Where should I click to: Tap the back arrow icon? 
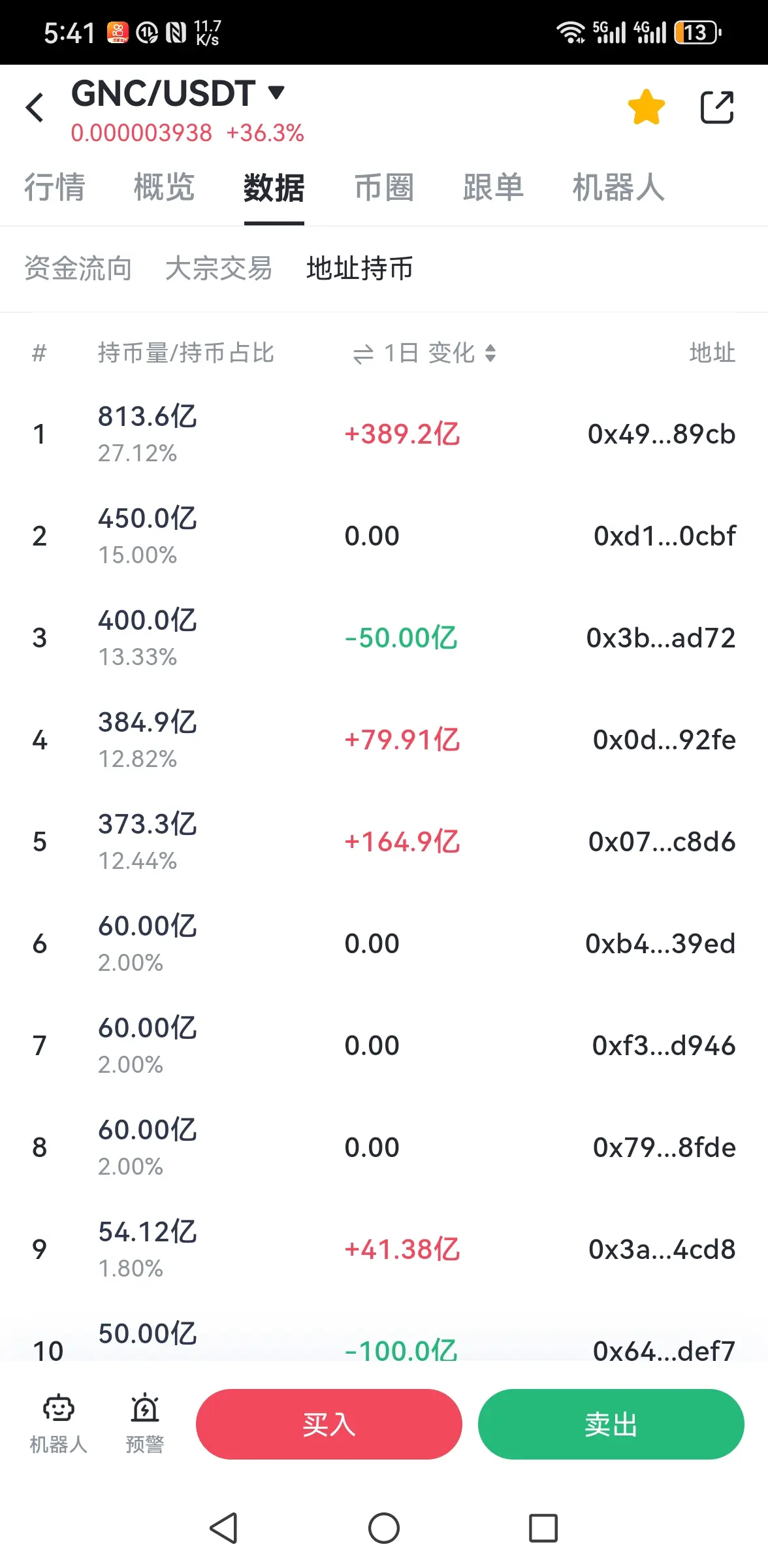(x=35, y=108)
